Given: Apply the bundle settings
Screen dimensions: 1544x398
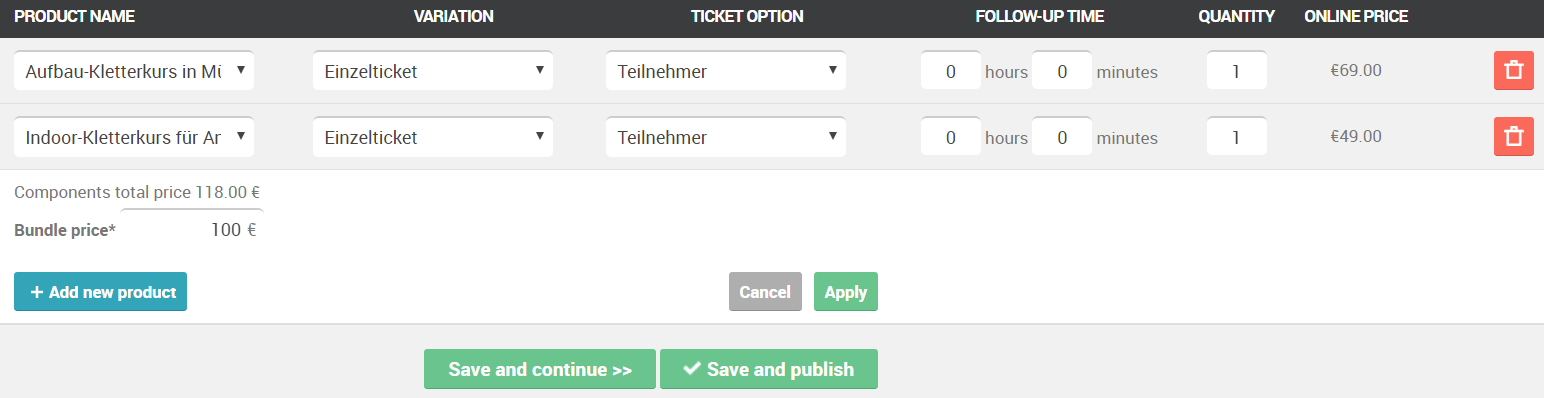Looking at the screenshot, I should [x=846, y=292].
